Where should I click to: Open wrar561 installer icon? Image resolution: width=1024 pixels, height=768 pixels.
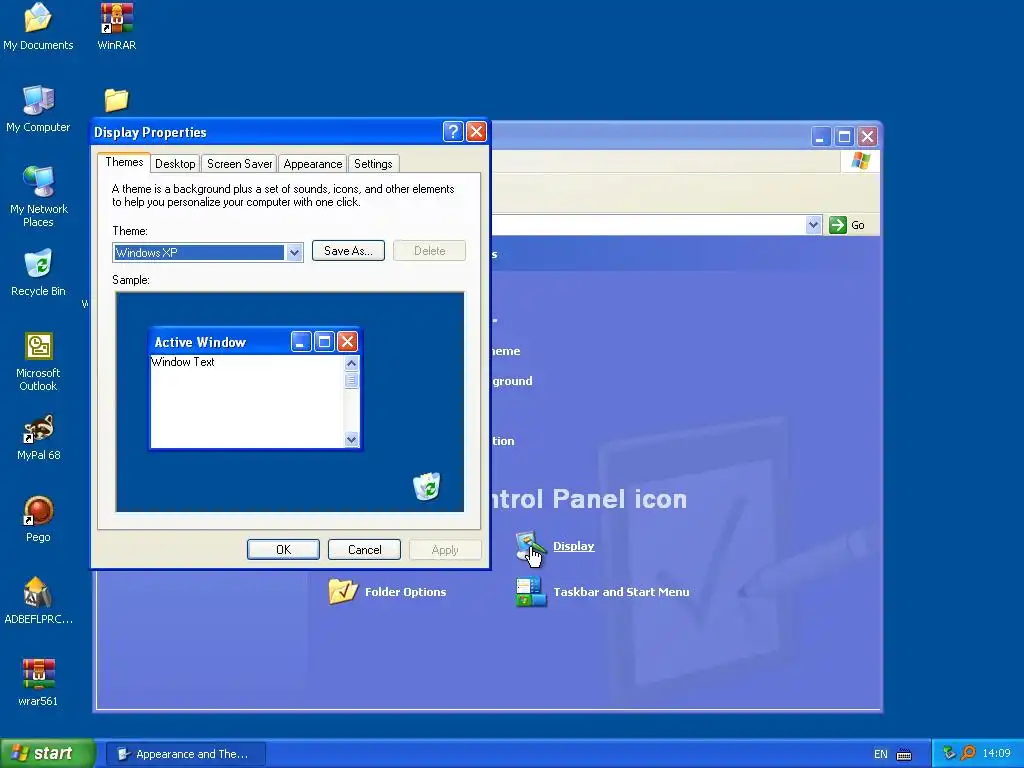tap(38, 683)
